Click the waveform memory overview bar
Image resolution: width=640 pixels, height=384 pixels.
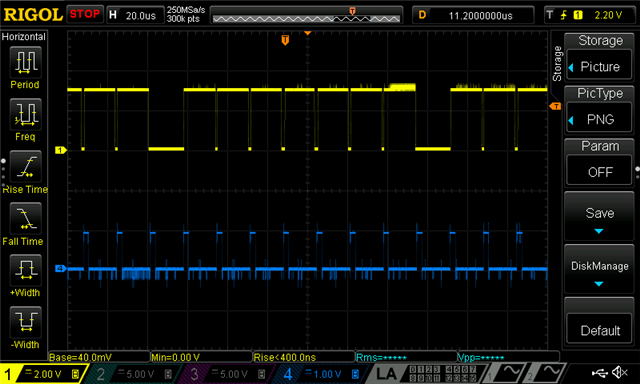click(306, 16)
